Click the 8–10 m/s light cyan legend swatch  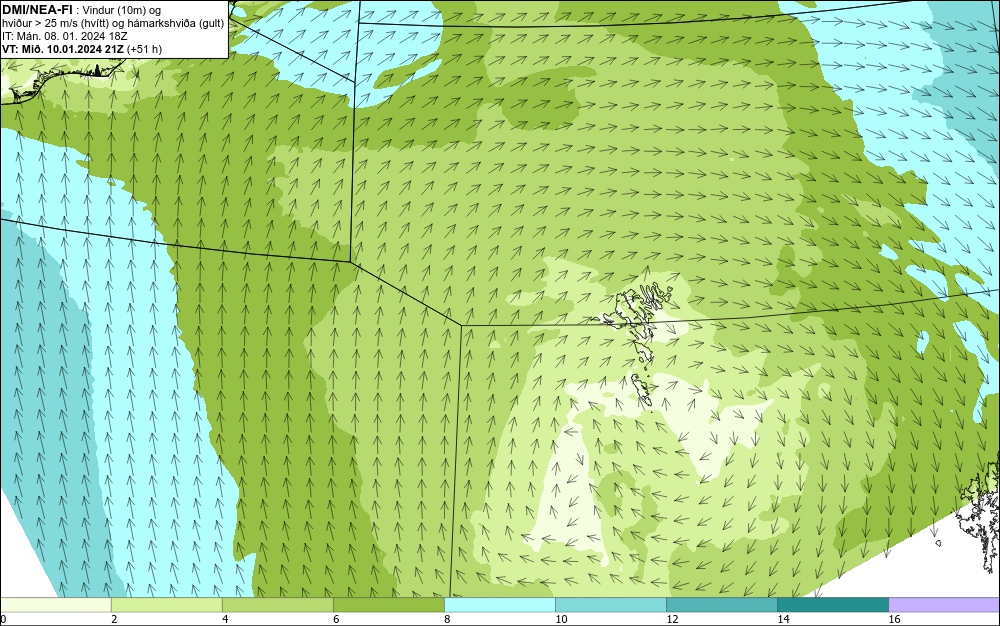pyautogui.click(x=499, y=605)
